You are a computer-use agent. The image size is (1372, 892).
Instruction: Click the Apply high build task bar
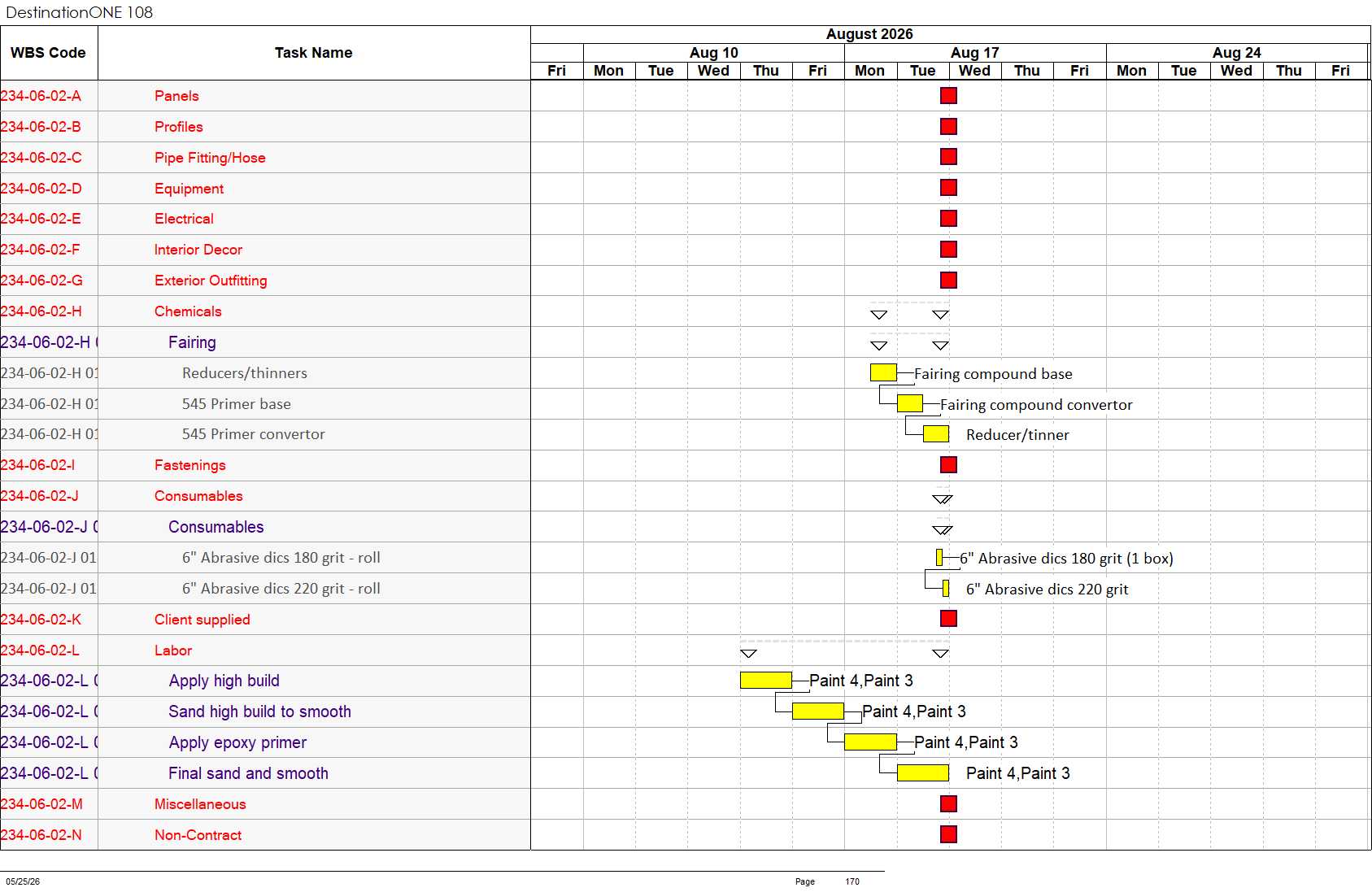[x=766, y=681]
